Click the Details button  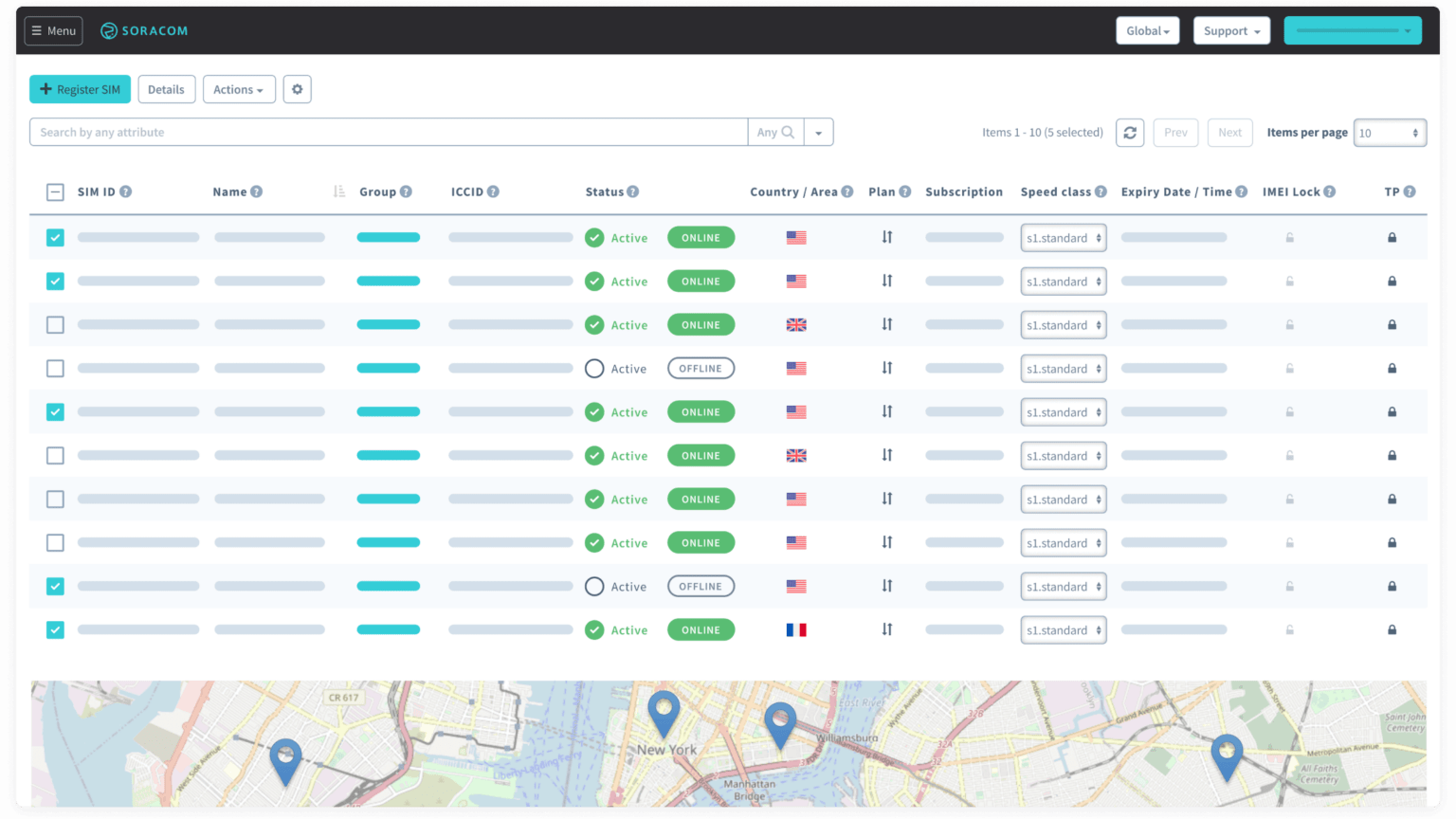[x=166, y=89]
